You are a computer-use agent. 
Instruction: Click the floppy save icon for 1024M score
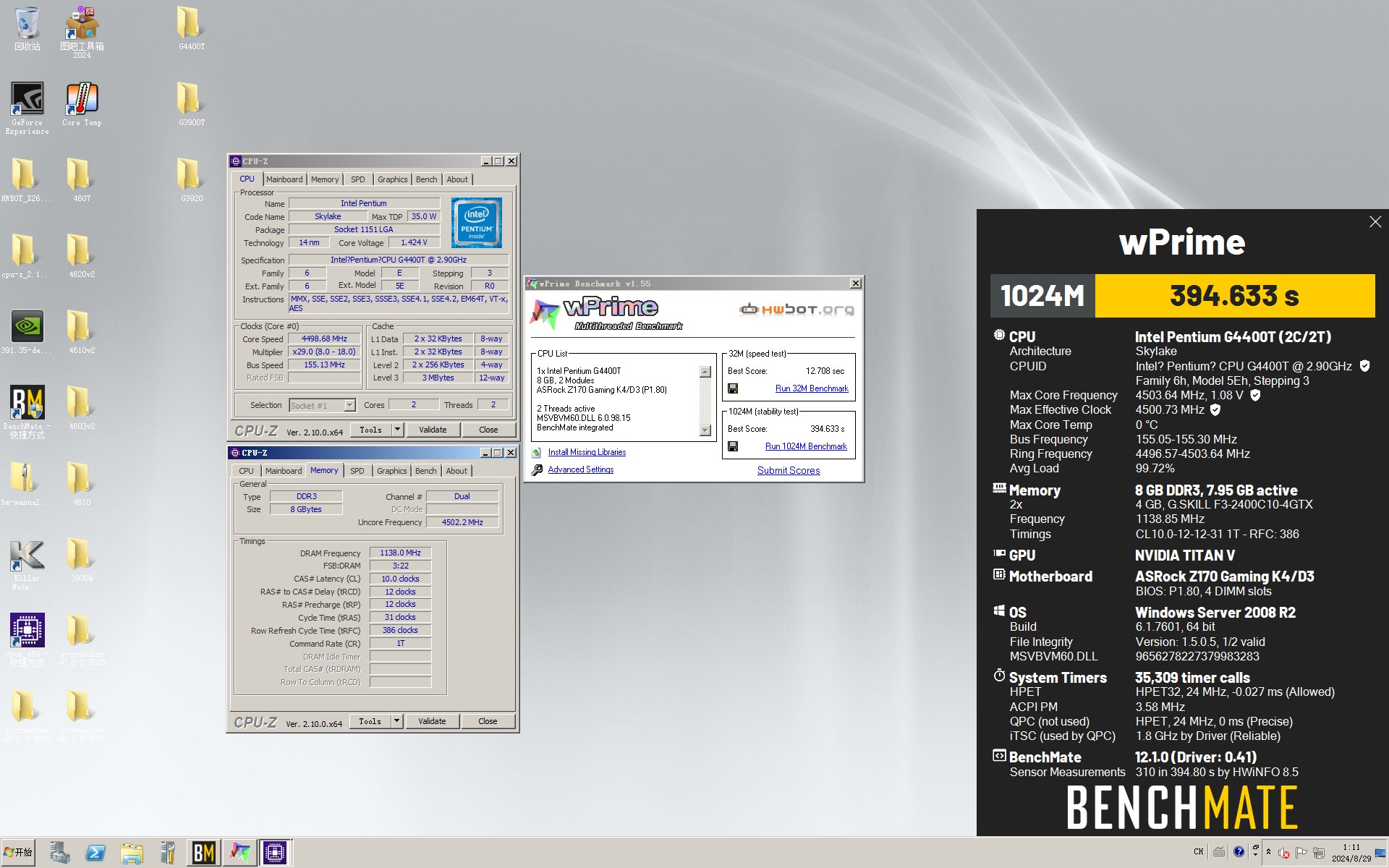733,446
